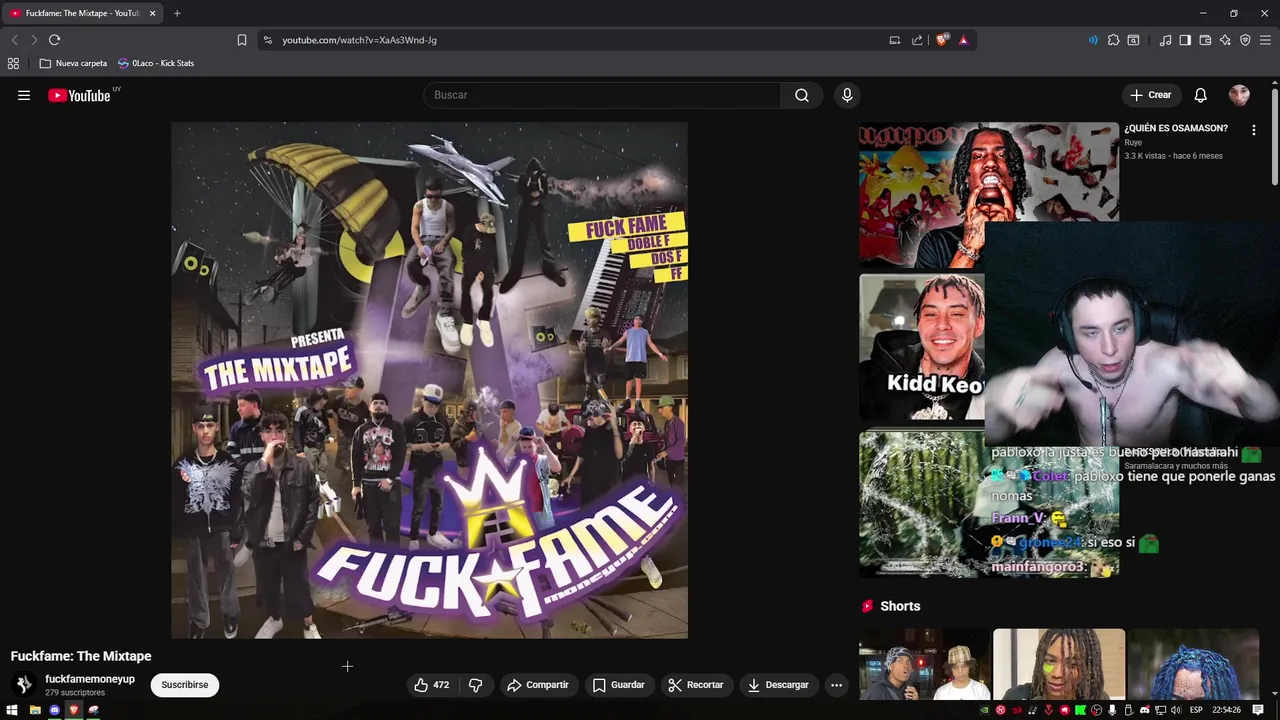Go back in browser history

(x=14, y=40)
